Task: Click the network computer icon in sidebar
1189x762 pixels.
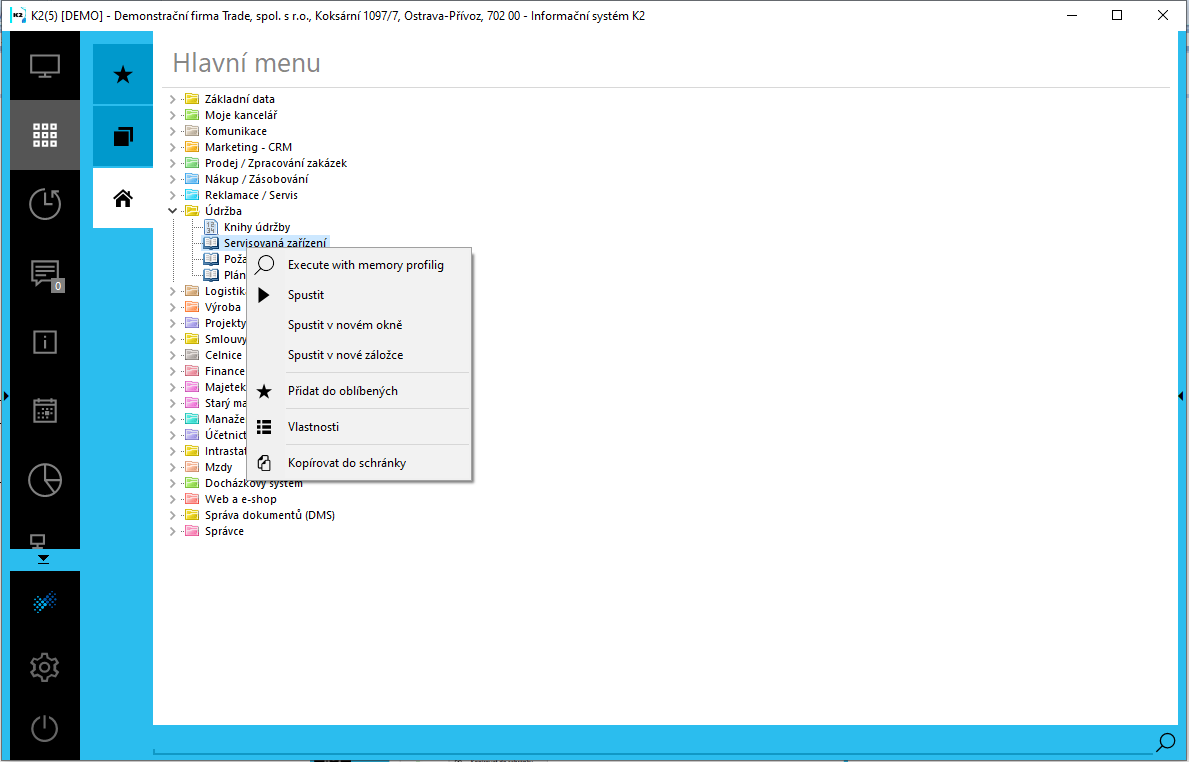Action: pos(38,541)
